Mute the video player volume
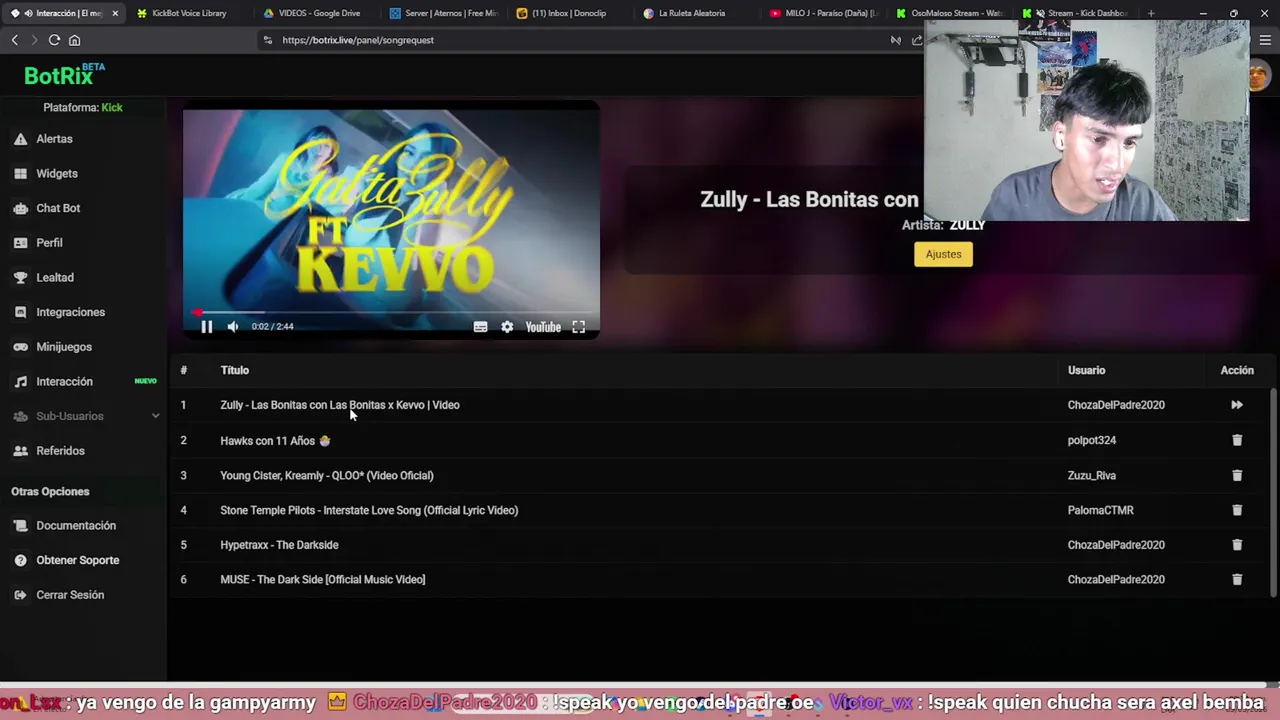Image resolution: width=1280 pixels, height=720 pixels. tap(233, 327)
